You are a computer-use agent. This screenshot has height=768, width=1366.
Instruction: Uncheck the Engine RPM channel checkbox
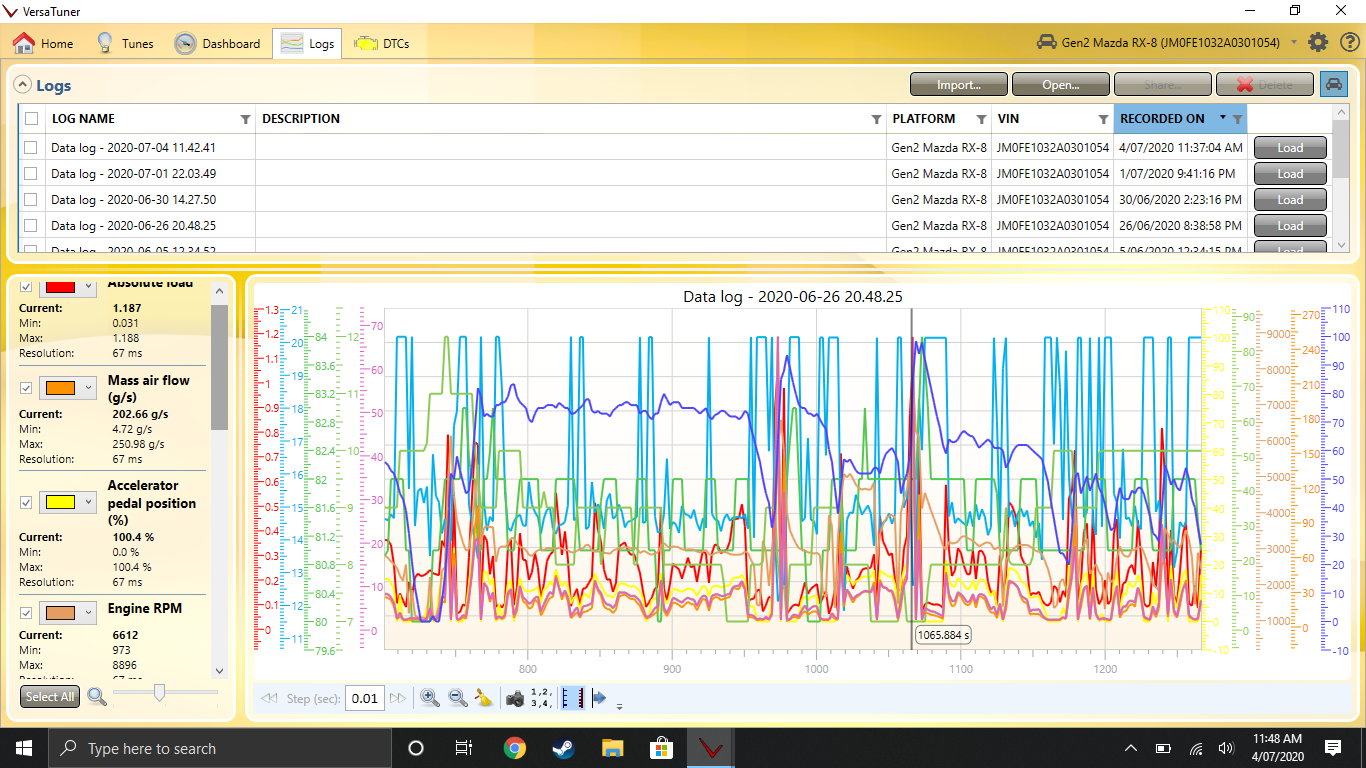(27, 612)
